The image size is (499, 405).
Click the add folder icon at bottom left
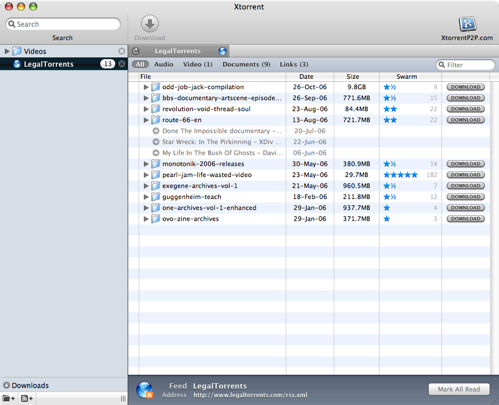tap(9, 398)
